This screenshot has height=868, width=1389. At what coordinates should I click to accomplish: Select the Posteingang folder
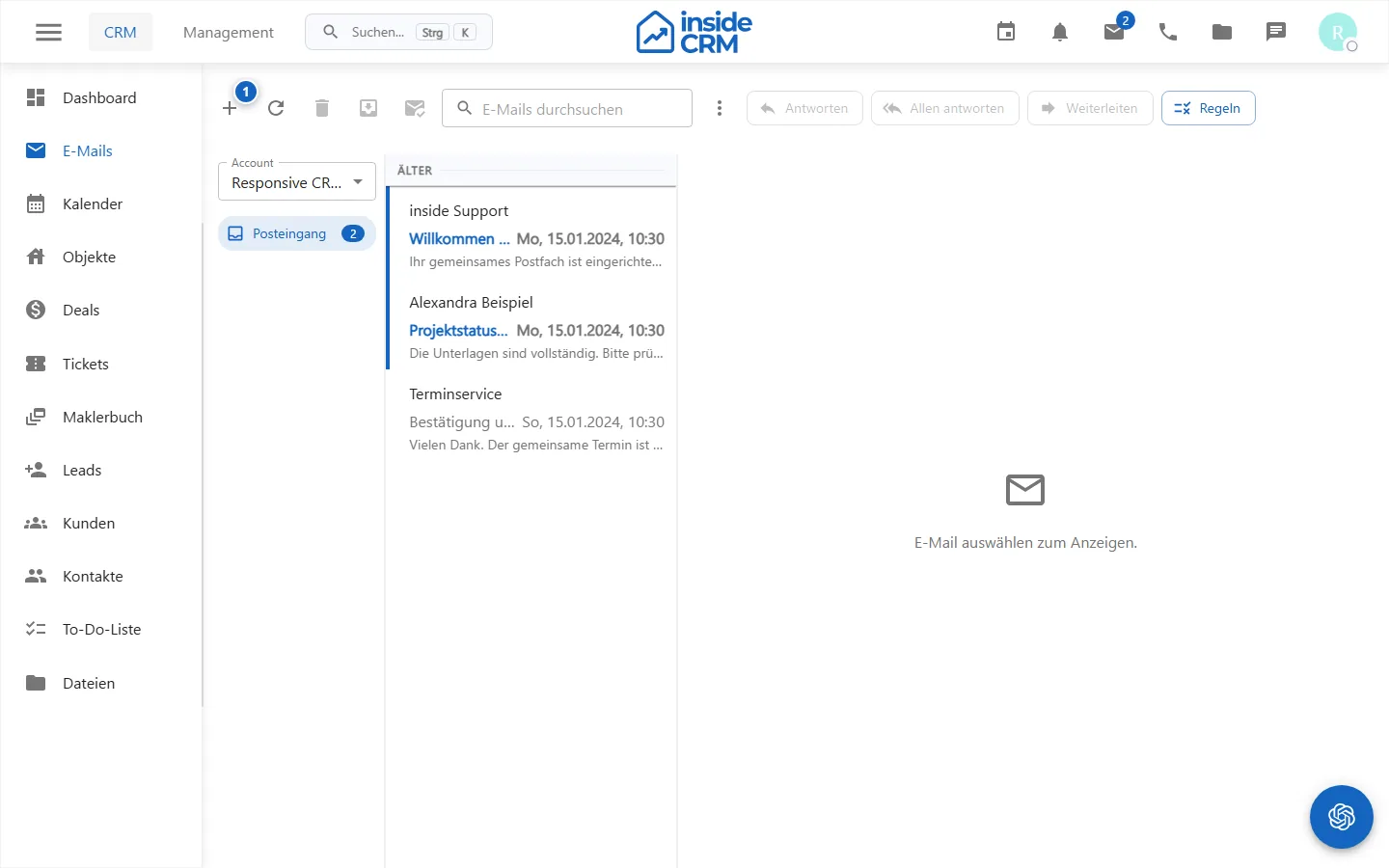[297, 233]
